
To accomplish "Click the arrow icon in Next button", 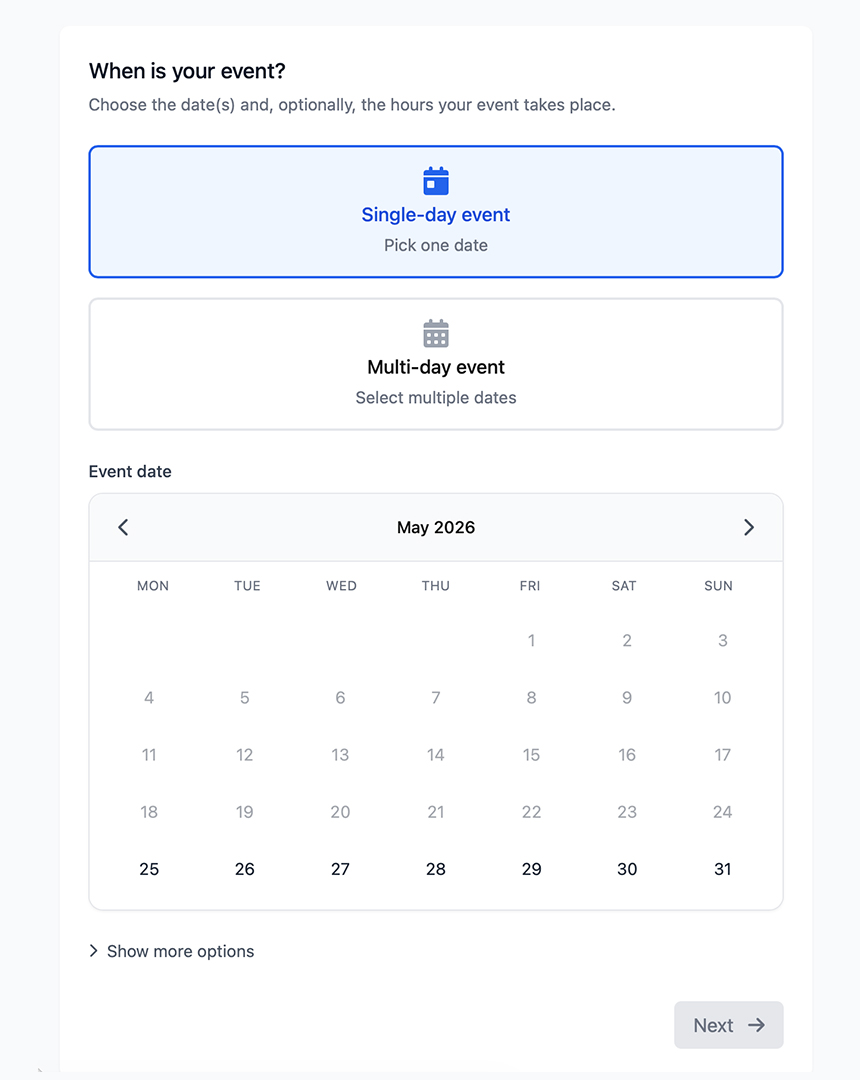I will 757,1025.
